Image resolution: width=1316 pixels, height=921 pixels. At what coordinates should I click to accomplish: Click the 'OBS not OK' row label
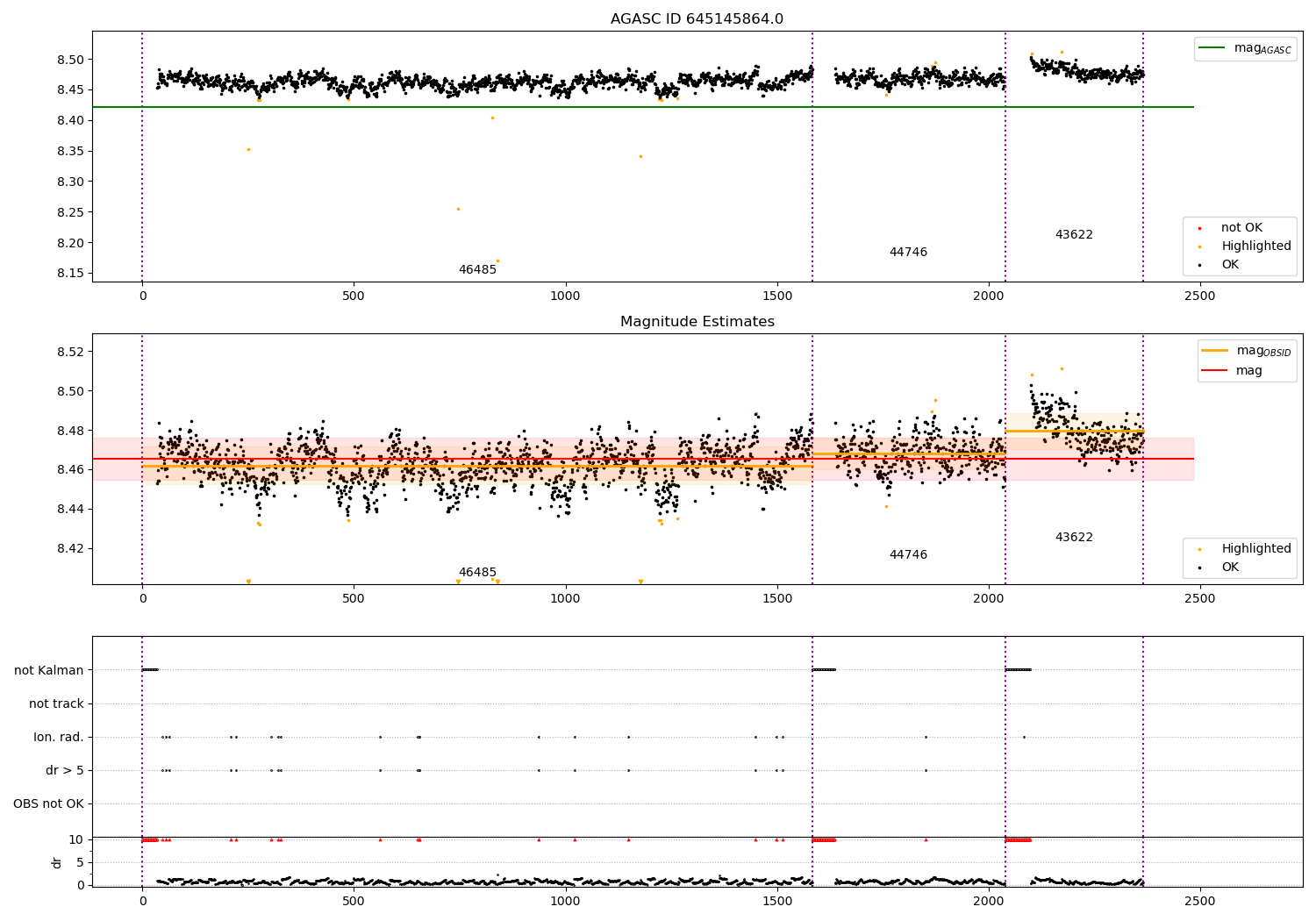pyautogui.click(x=48, y=803)
